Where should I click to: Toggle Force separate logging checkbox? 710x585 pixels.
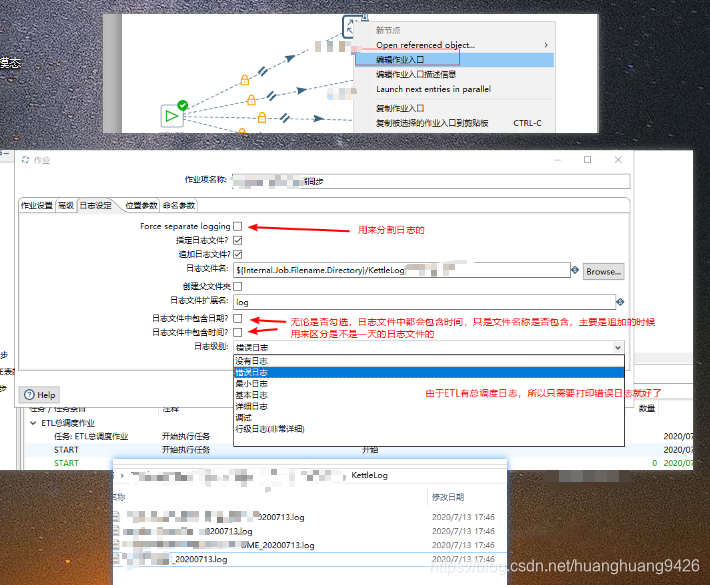(x=238, y=226)
